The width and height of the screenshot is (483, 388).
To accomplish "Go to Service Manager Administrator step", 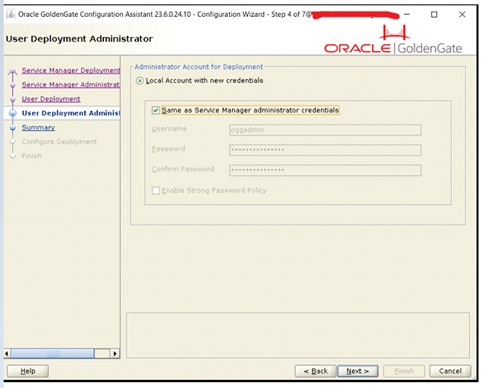I will [x=71, y=85].
